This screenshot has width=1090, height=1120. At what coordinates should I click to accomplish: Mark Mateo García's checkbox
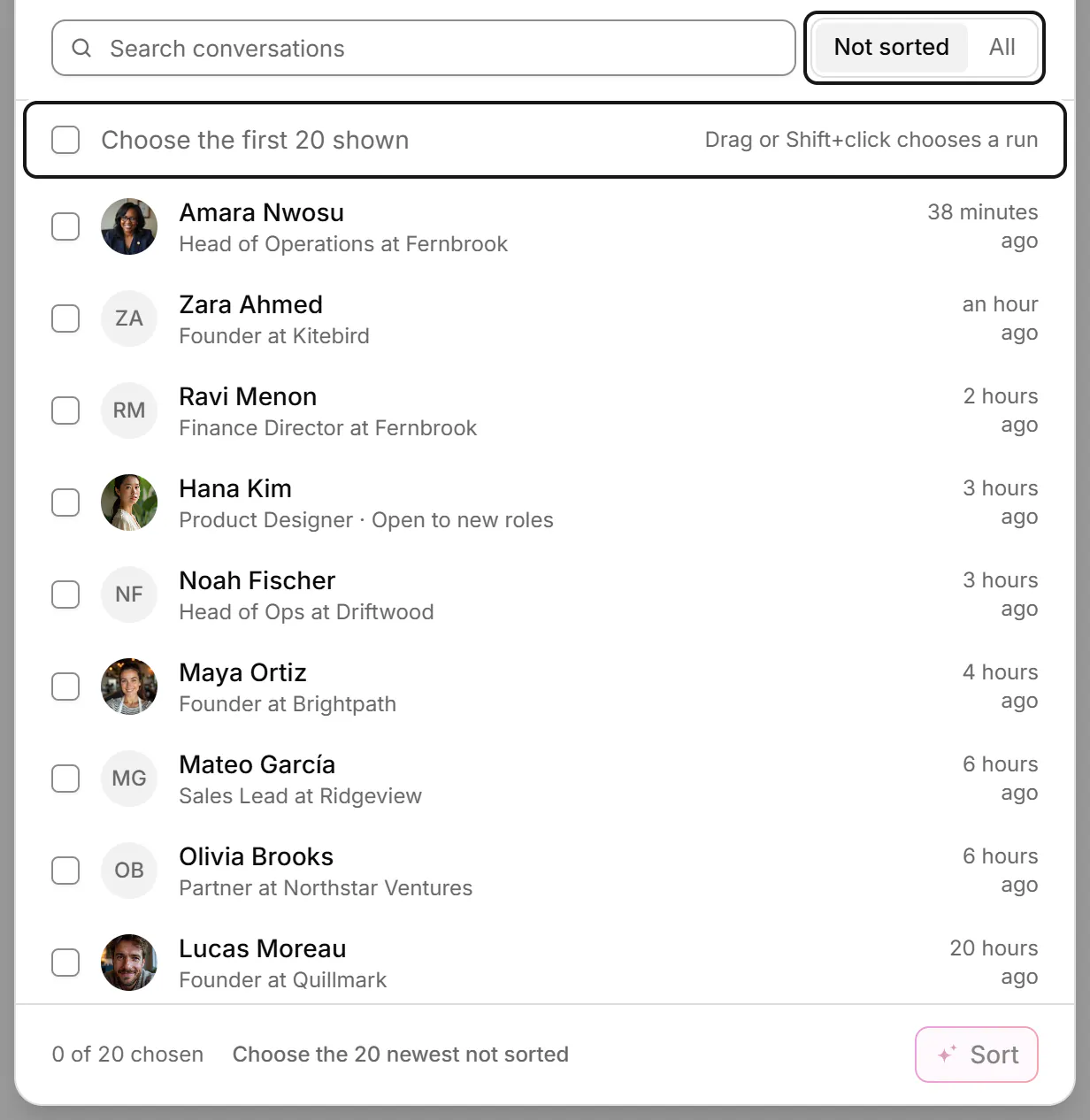click(x=65, y=779)
